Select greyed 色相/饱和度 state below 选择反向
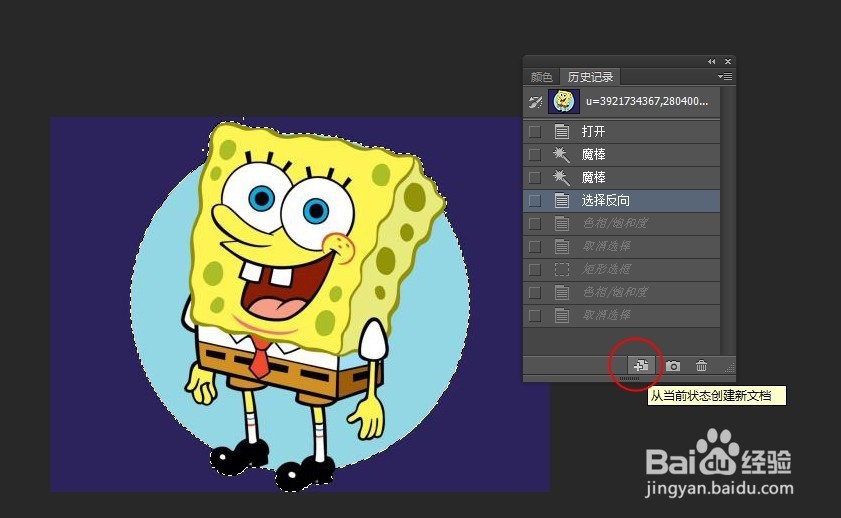Image resolution: width=841 pixels, height=518 pixels. click(x=621, y=224)
